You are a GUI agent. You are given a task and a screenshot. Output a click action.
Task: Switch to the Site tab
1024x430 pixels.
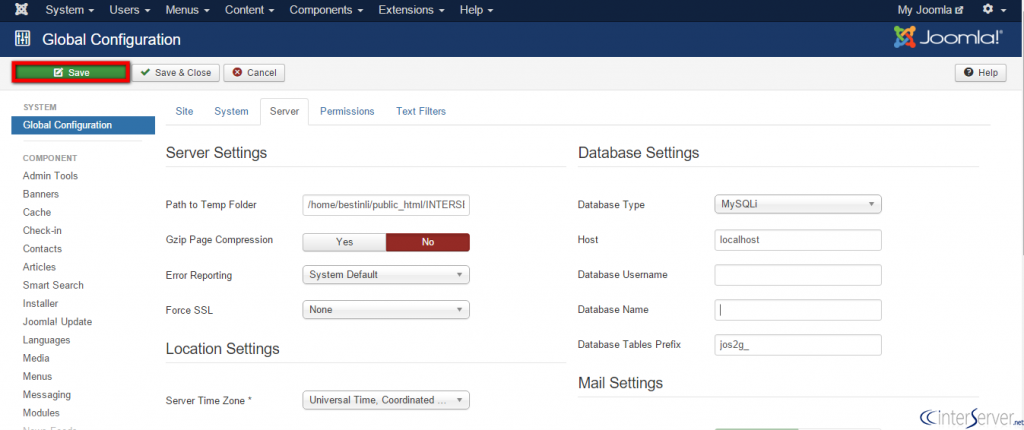coord(184,111)
